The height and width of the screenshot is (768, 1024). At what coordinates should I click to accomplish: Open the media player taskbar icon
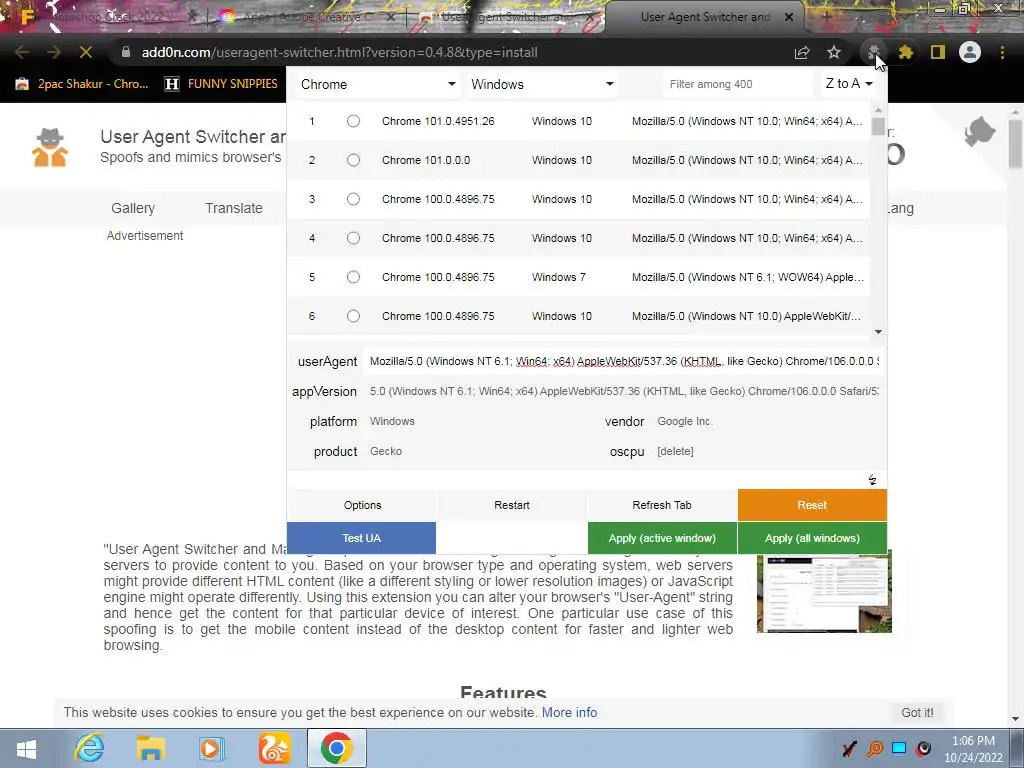[211, 748]
